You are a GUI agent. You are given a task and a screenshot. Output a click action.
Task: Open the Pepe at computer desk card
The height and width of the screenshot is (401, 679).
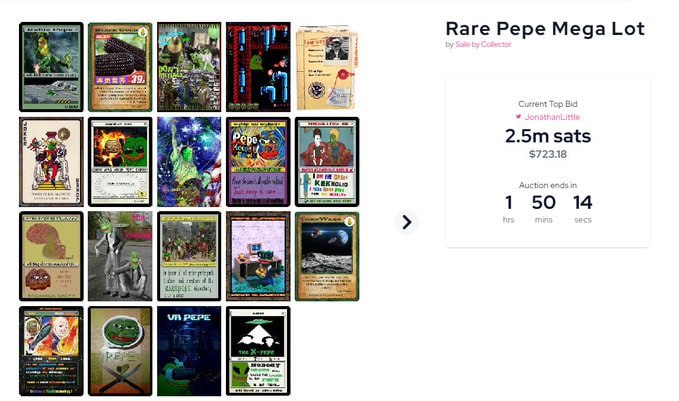(258, 256)
